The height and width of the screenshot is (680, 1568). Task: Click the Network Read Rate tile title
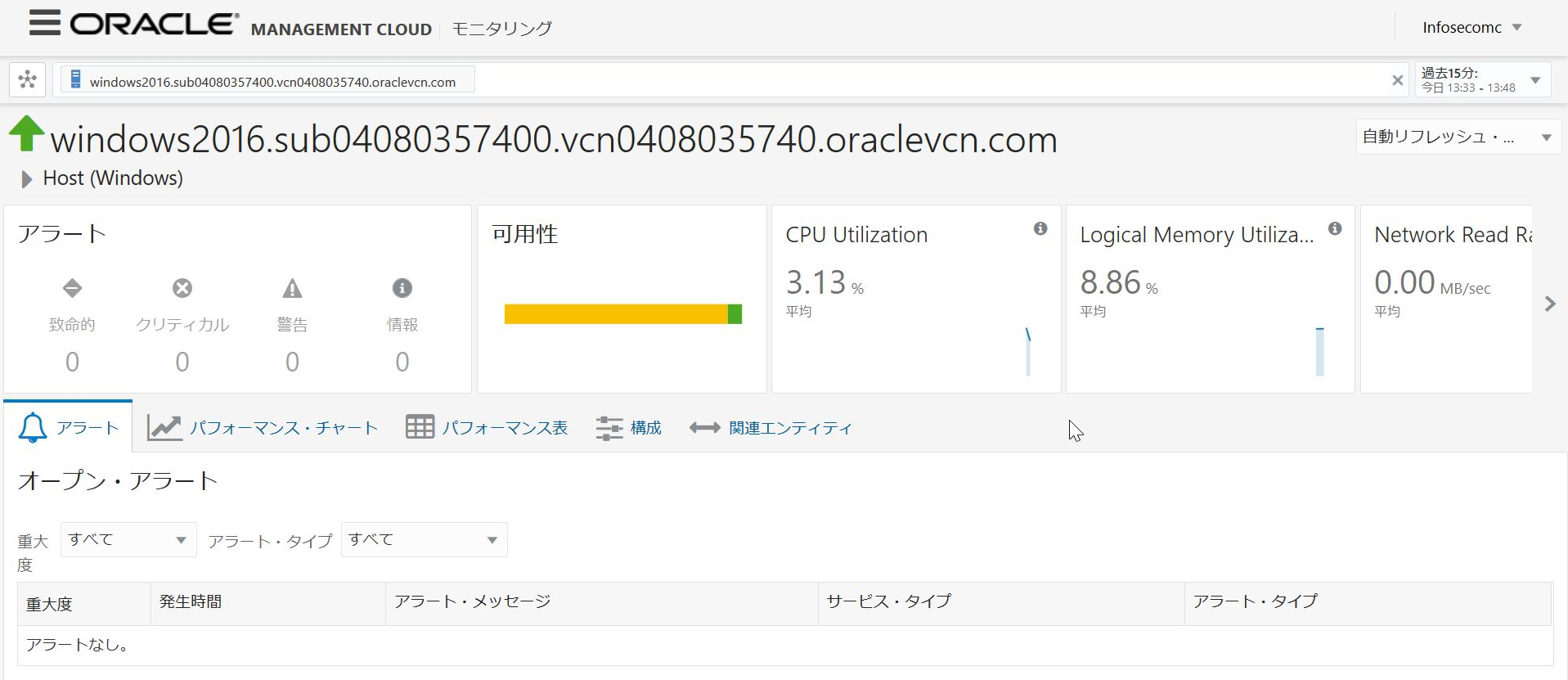click(1453, 235)
